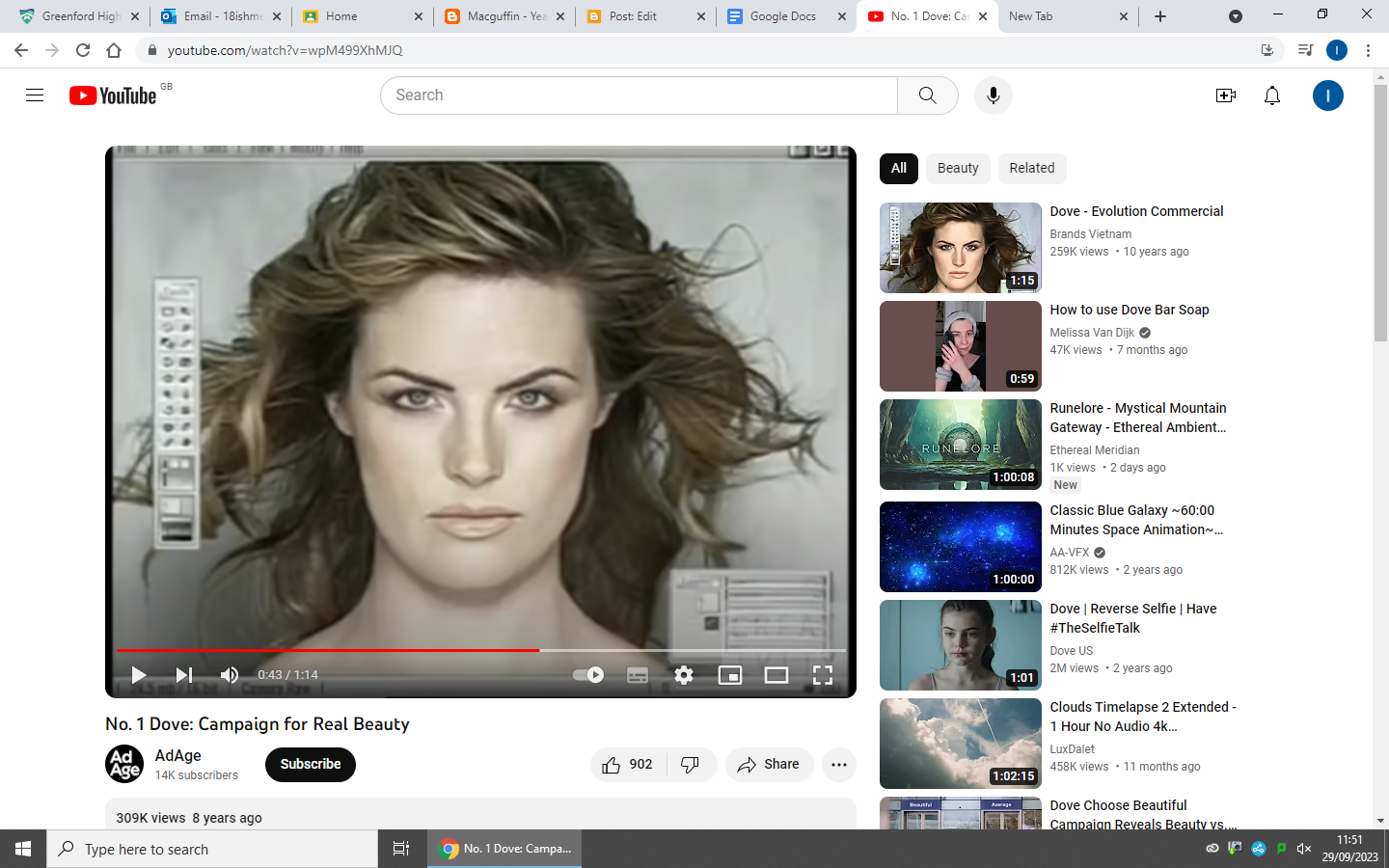Subscribe to AdAge channel
The image size is (1389, 868).
click(311, 765)
